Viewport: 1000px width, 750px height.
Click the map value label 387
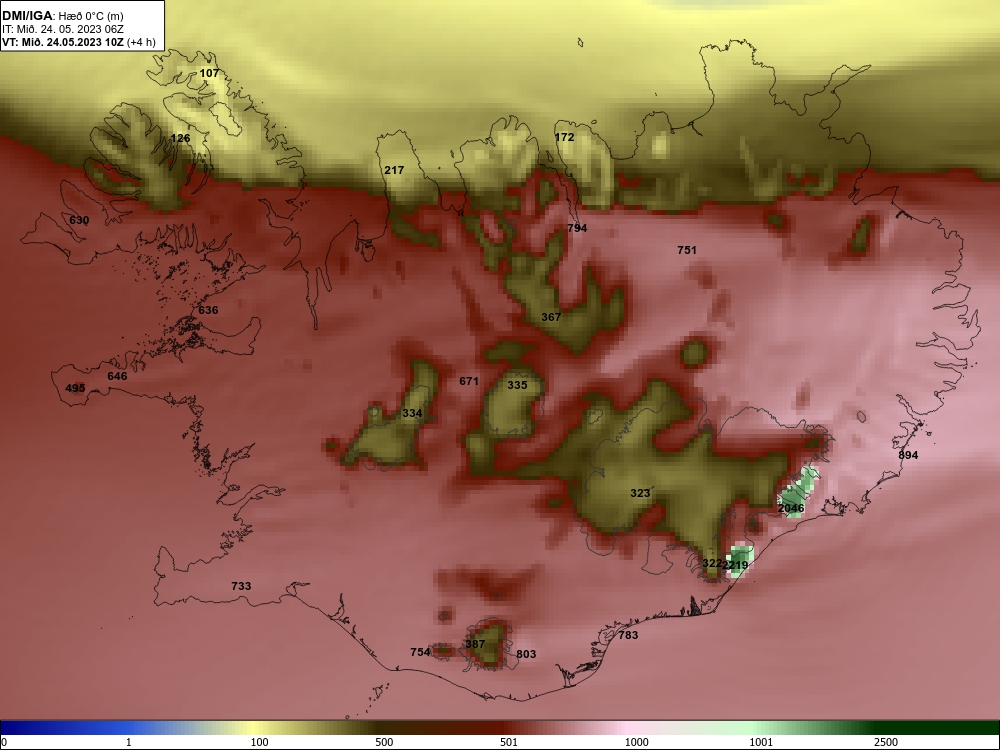point(475,644)
